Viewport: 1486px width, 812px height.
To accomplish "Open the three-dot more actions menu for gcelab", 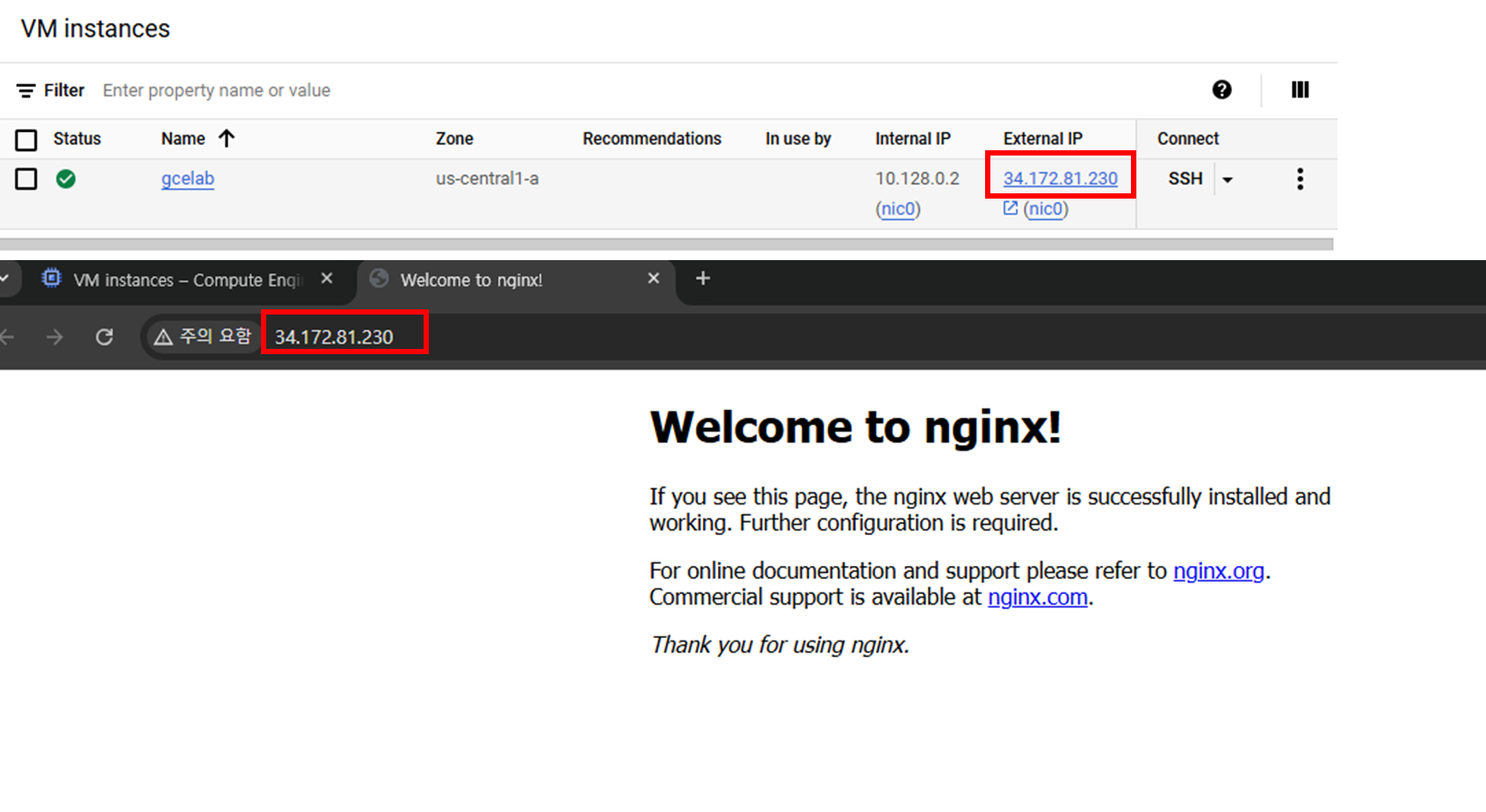I will click(1300, 179).
